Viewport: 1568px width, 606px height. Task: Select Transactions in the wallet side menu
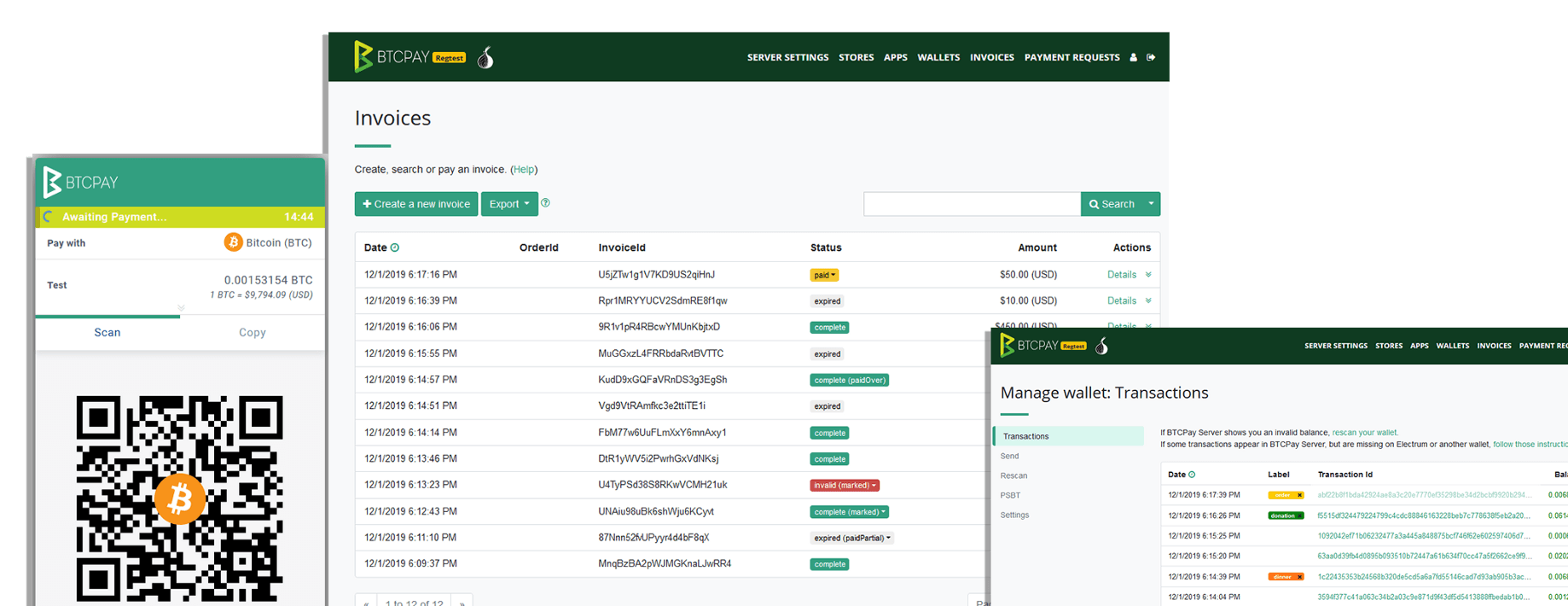[1068, 436]
